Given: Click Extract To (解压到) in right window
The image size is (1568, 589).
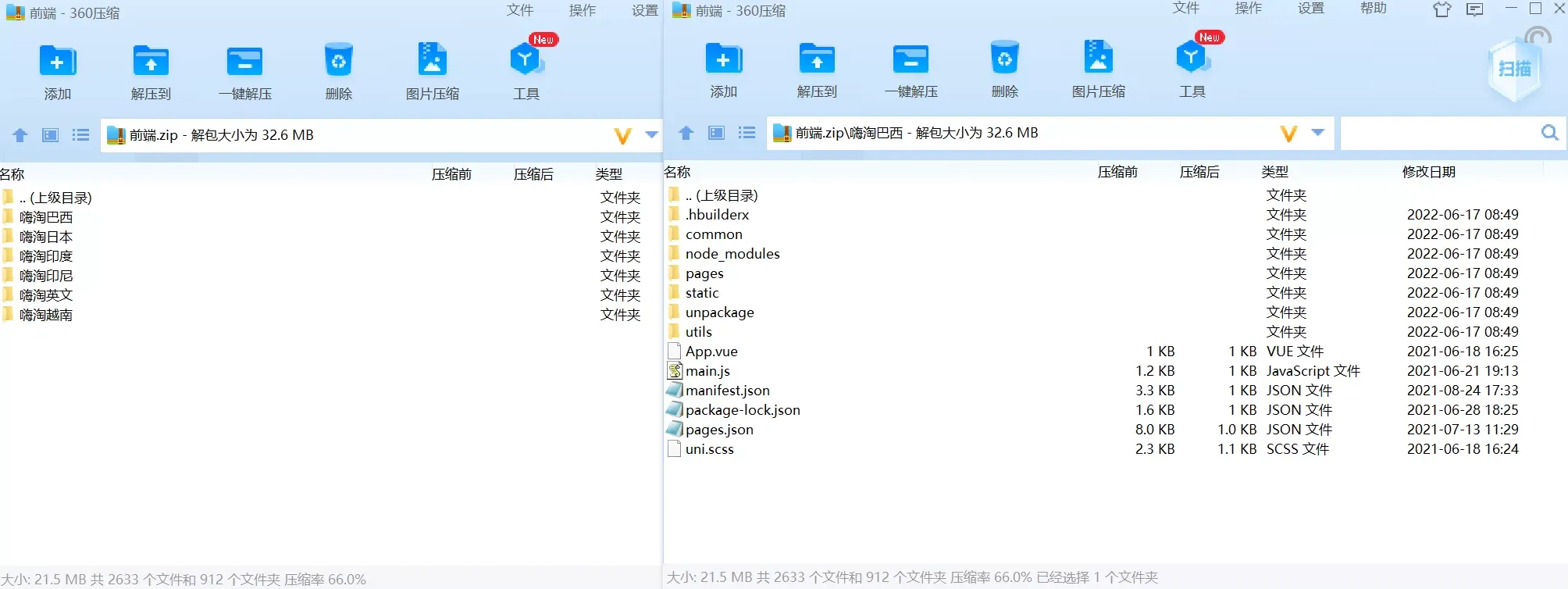Looking at the screenshot, I should pyautogui.click(x=817, y=60).
